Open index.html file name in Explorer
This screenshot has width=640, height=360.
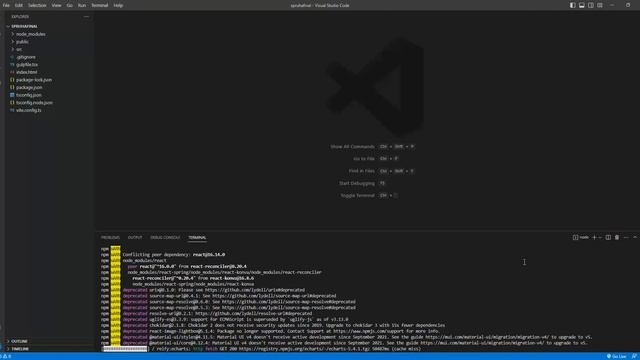27,72
